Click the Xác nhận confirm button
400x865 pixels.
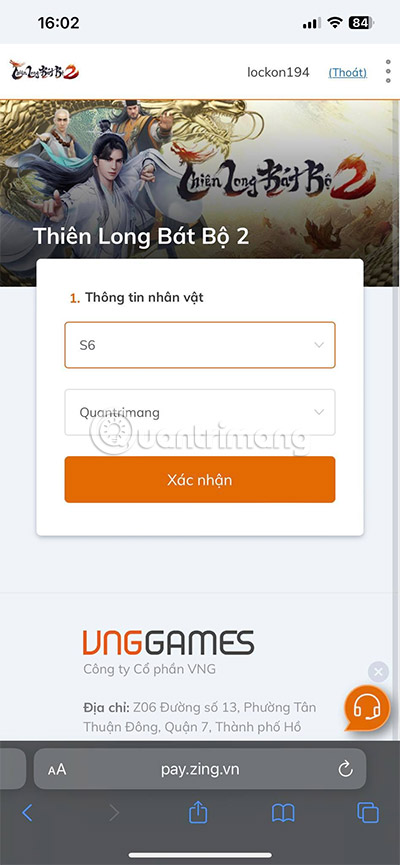(x=200, y=479)
